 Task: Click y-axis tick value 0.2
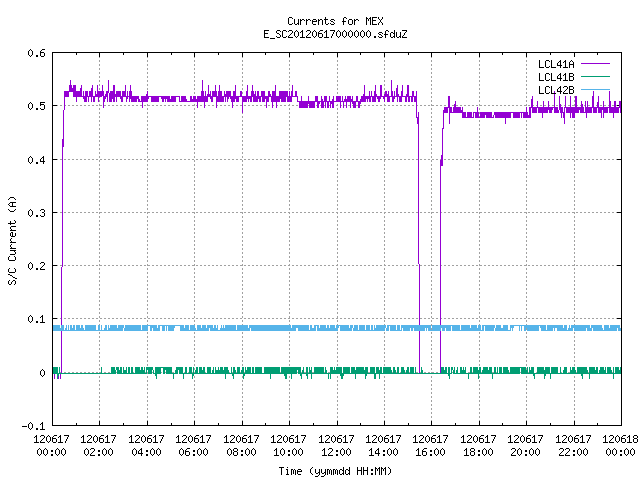(36, 266)
